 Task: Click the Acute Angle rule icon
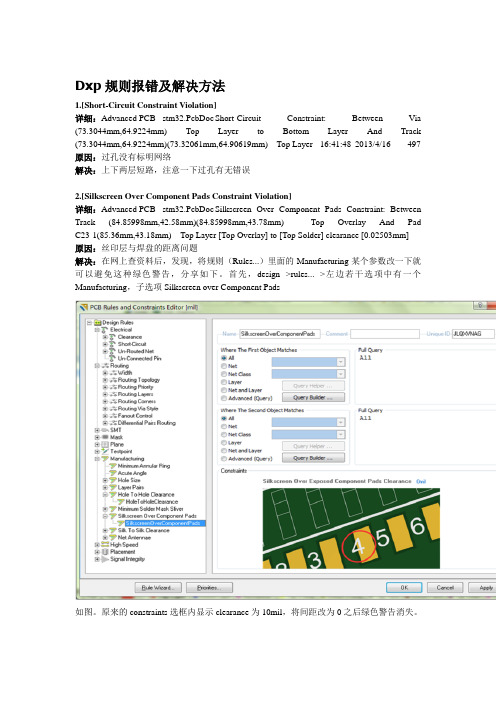[x=113, y=473]
